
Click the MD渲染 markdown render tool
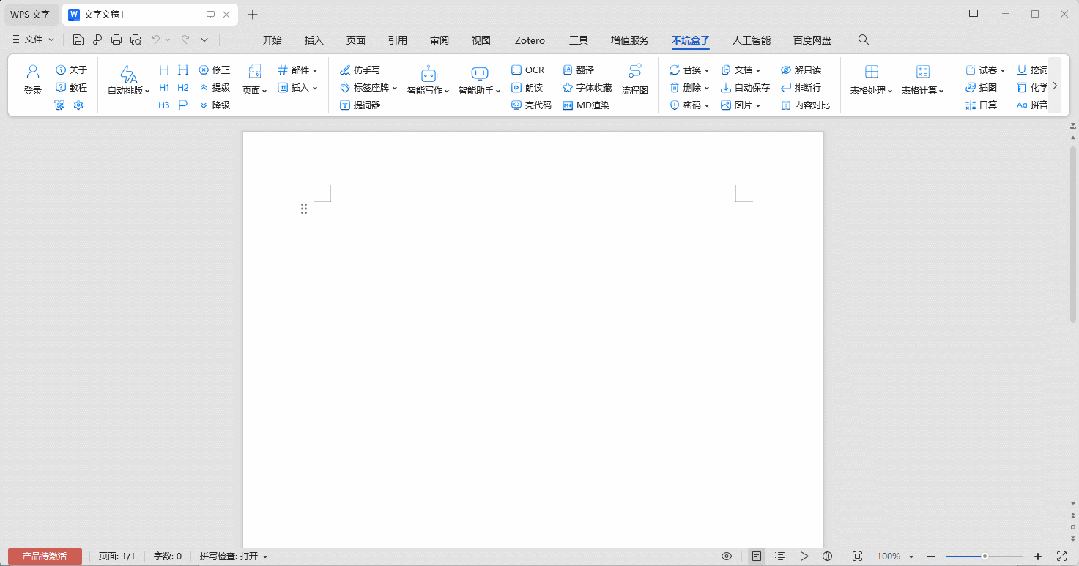pyautogui.click(x=586, y=105)
